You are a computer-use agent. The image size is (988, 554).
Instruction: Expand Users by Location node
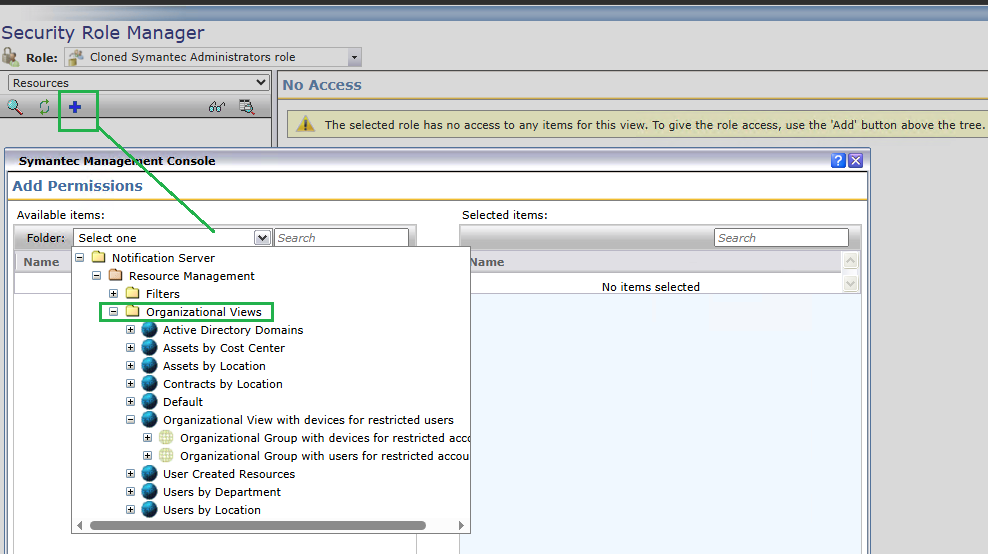(x=130, y=509)
